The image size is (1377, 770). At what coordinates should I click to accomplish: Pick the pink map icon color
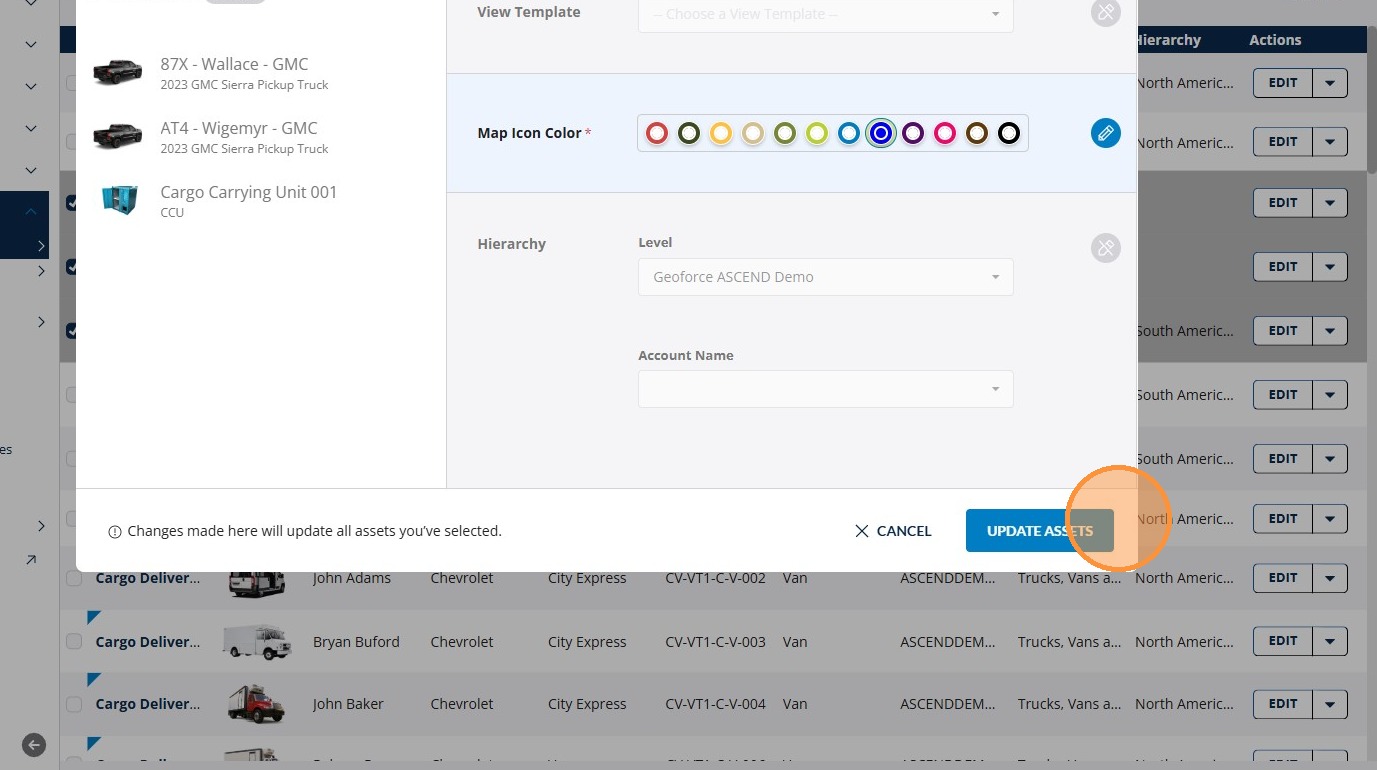pyautogui.click(x=945, y=133)
